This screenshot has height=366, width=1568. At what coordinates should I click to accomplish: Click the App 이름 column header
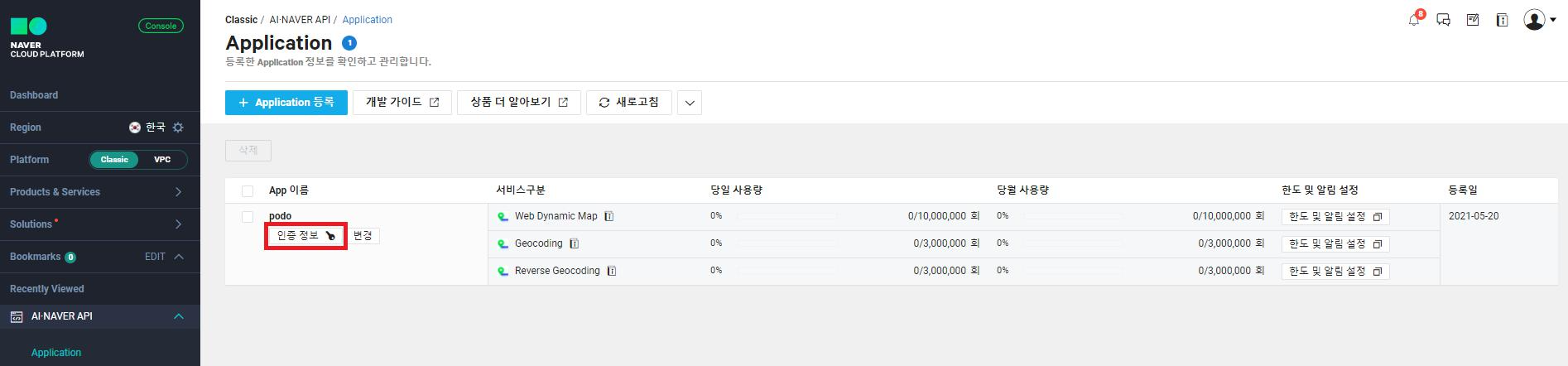coord(289,190)
